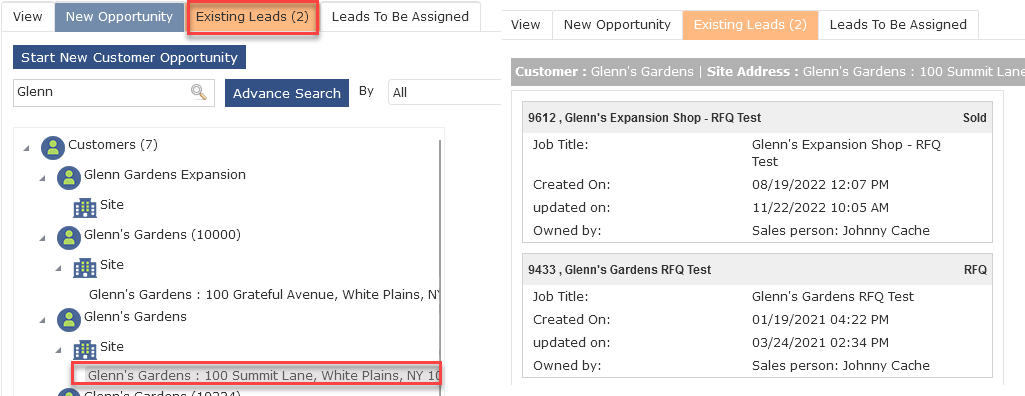Open lead 9433, Glenn's Gardens RFQ Test
Screen dimensions: 1025x396
(x=758, y=270)
